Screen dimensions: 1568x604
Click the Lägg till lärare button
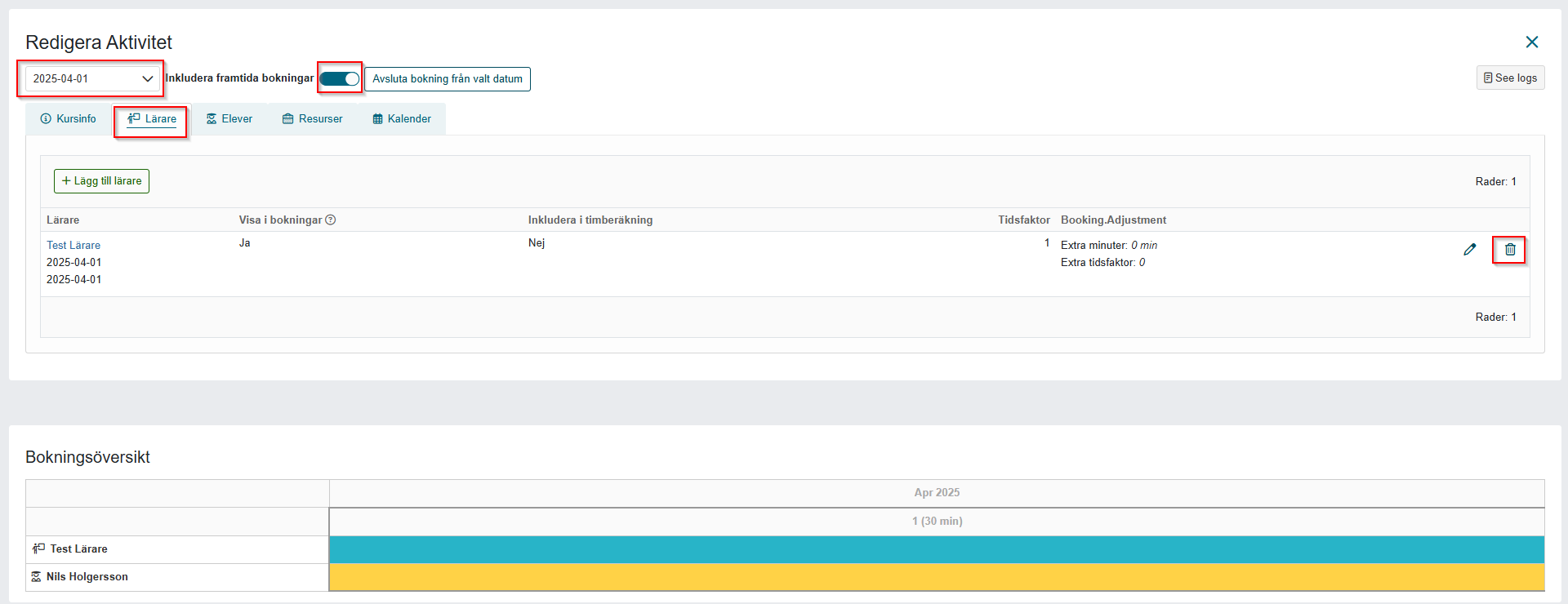click(x=101, y=181)
